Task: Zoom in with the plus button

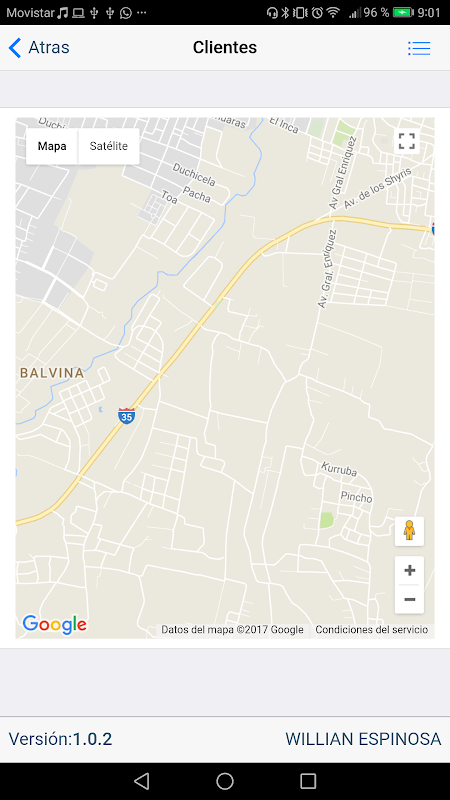Action: (409, 570)
